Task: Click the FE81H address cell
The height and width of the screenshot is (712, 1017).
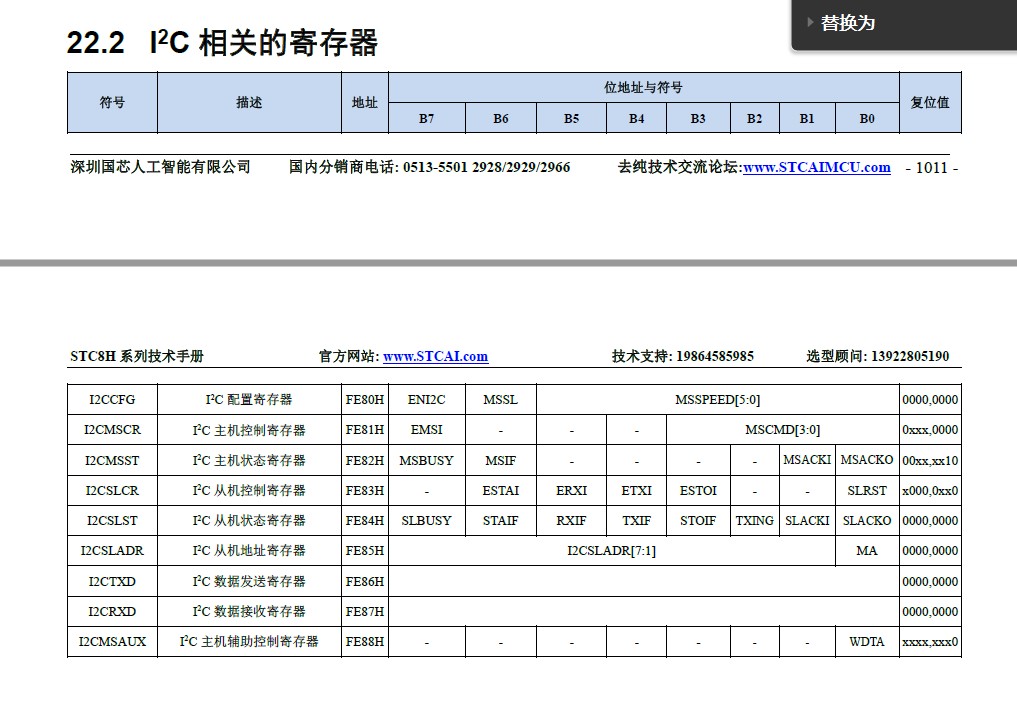Action: point(365,430)
